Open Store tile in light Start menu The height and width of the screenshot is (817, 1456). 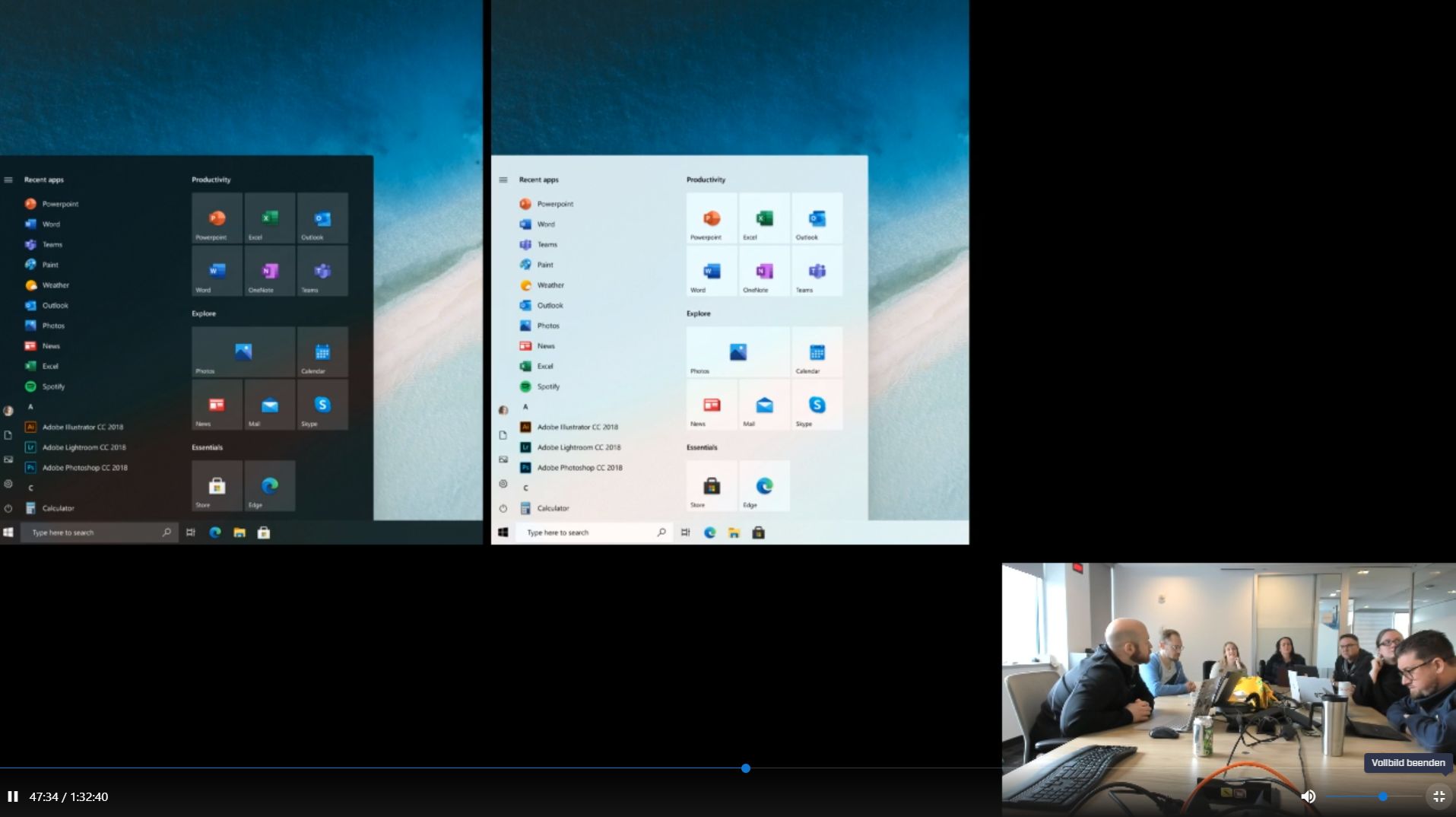[x=712, y=486]
